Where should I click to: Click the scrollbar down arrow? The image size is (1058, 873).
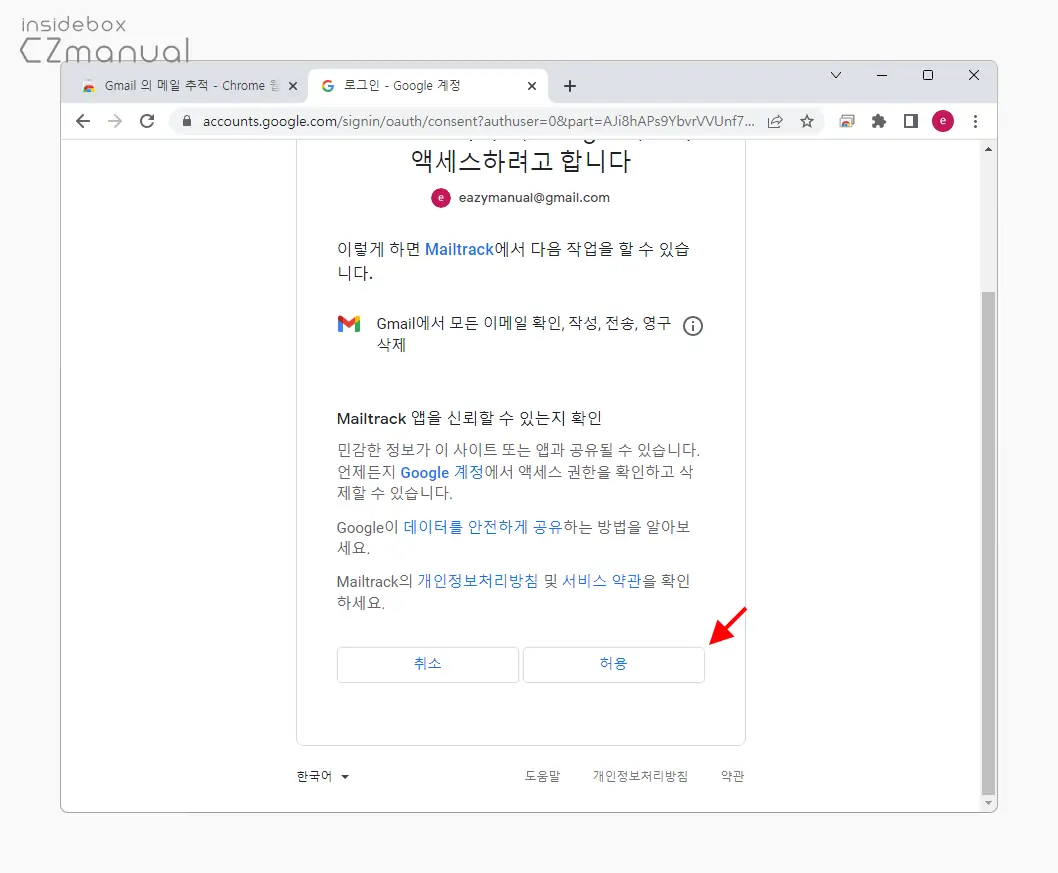[989, 803]
